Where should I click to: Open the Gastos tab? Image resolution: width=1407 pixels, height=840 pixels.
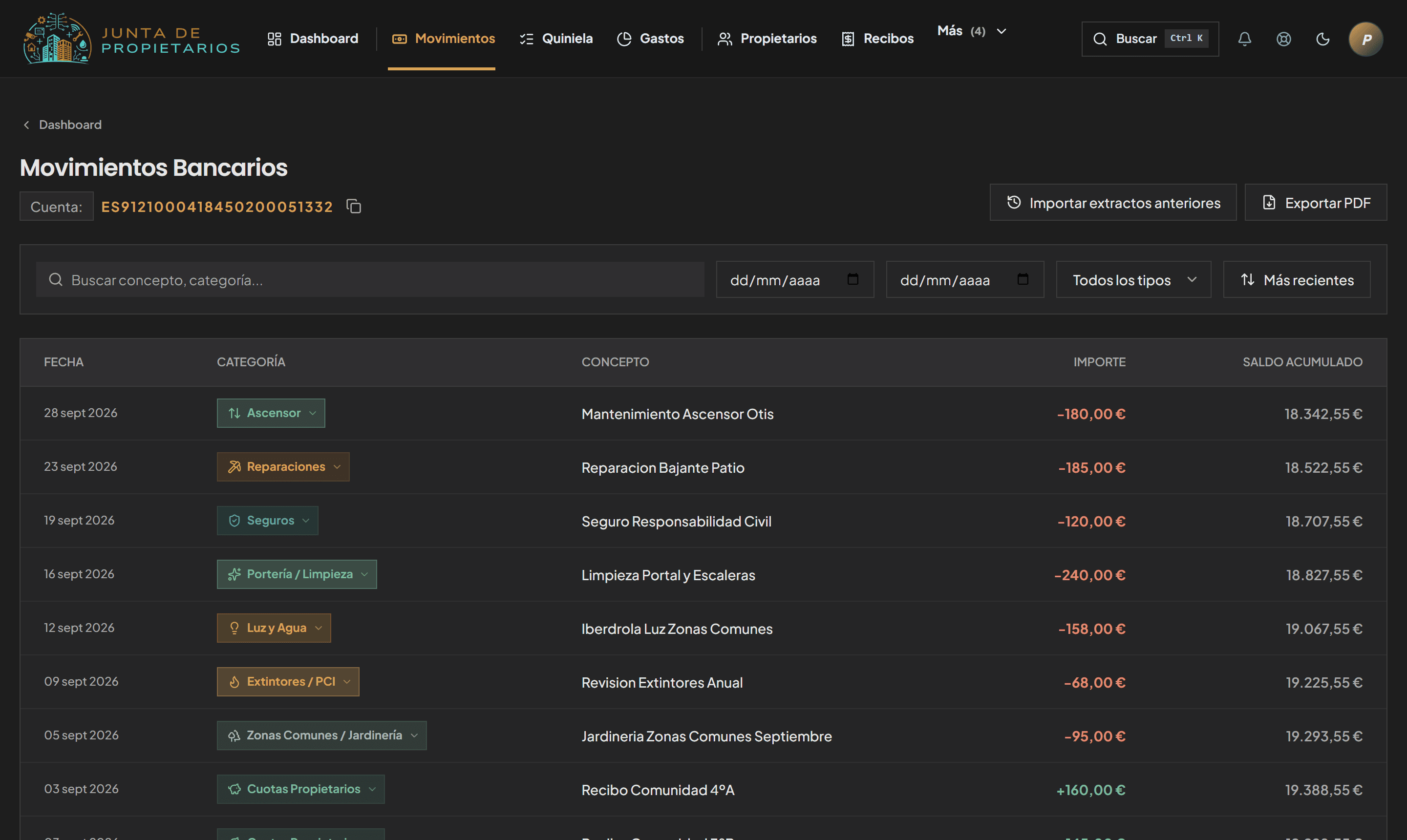651,39
